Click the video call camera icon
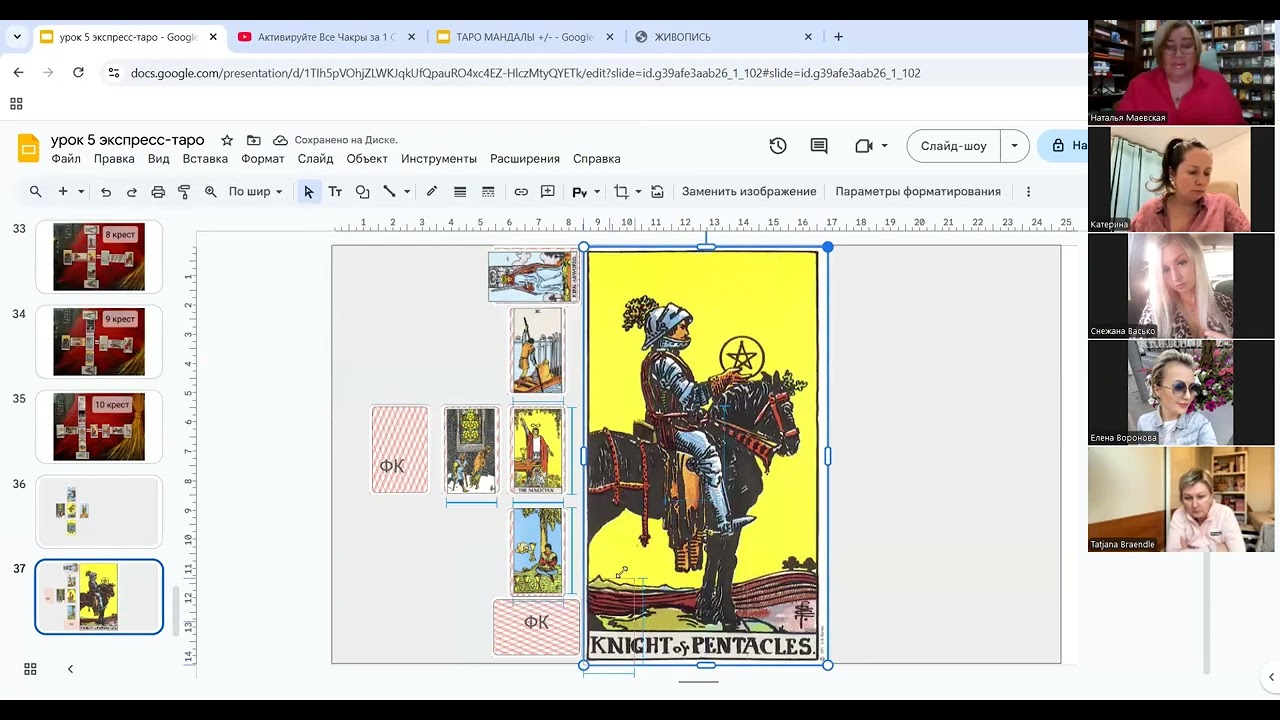This screenshot has height=720, width=1280. (x=864, y=146)
